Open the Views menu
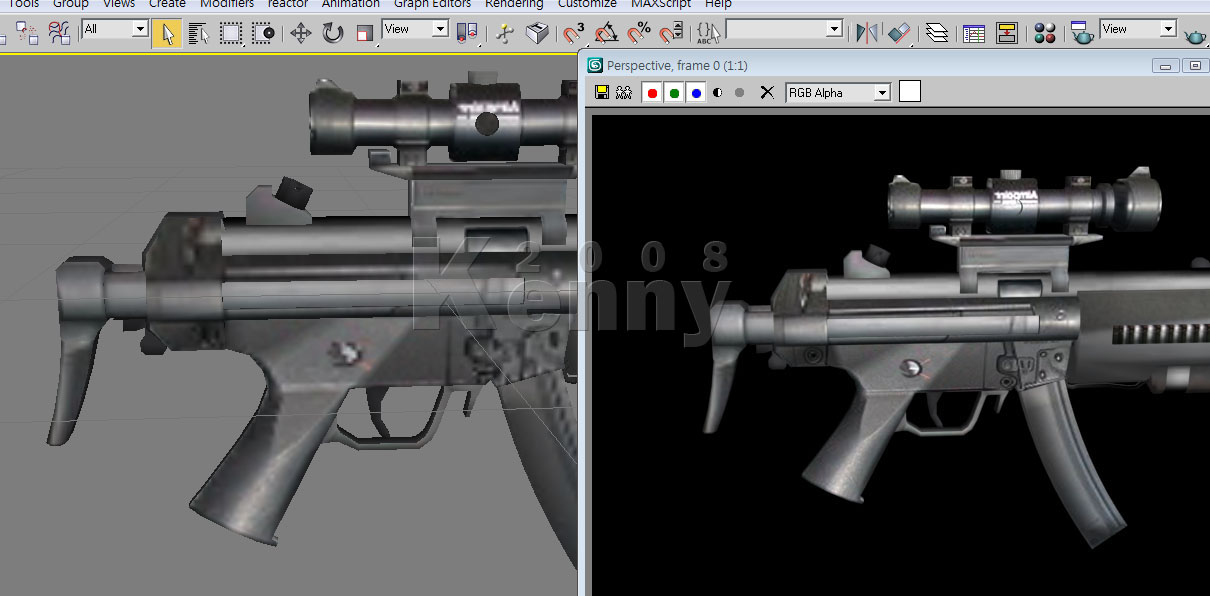Image resolution: width=1210 pixels, height=596 pixels. coord(119,4)
